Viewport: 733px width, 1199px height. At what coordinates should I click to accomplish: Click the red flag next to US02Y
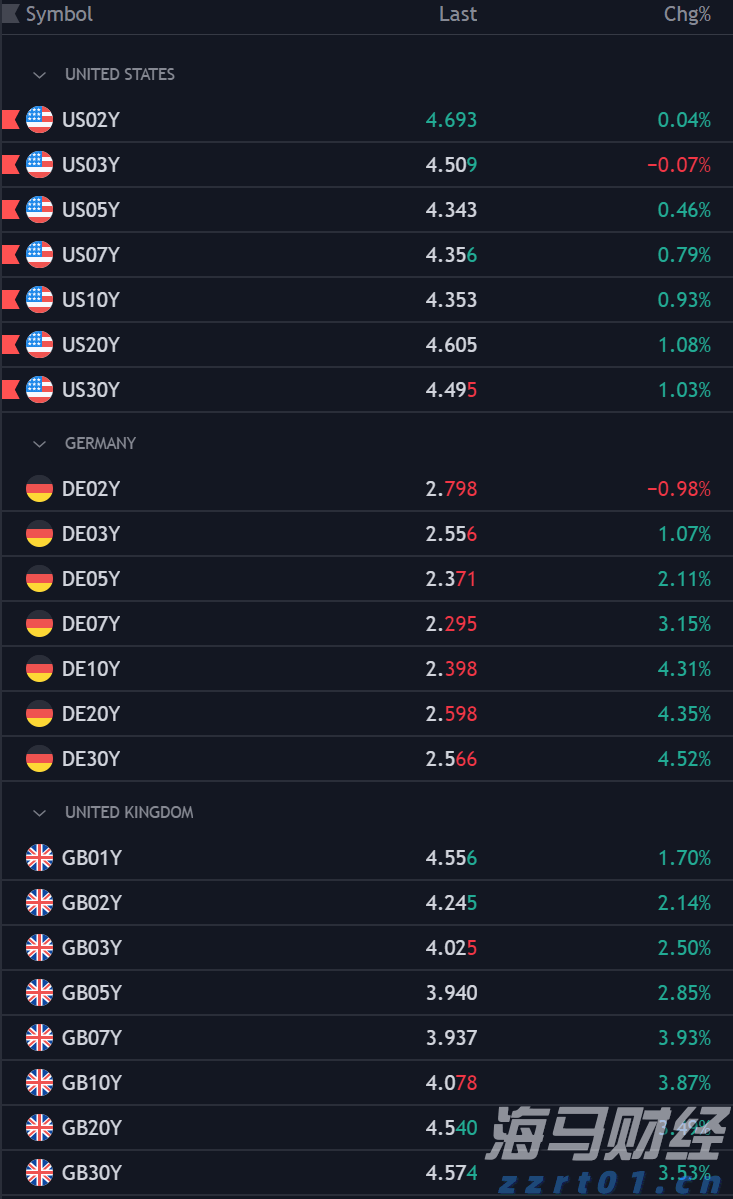point(10,120)
